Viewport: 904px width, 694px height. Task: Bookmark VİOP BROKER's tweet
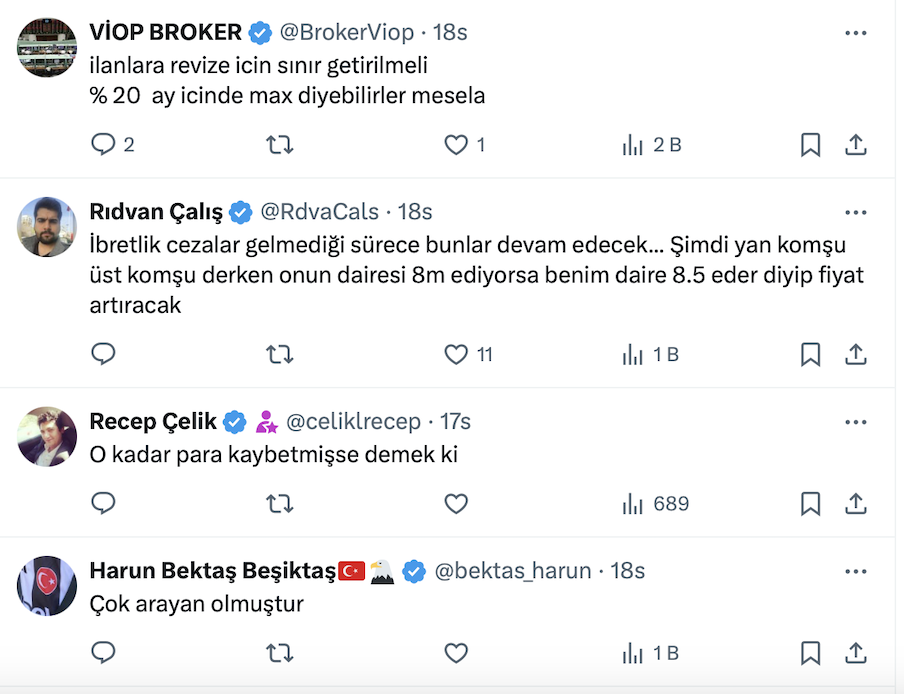click(x=810, y=145)
